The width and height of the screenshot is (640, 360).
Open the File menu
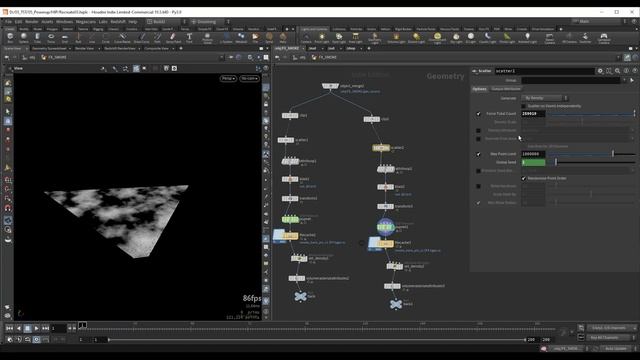[8, 22]
